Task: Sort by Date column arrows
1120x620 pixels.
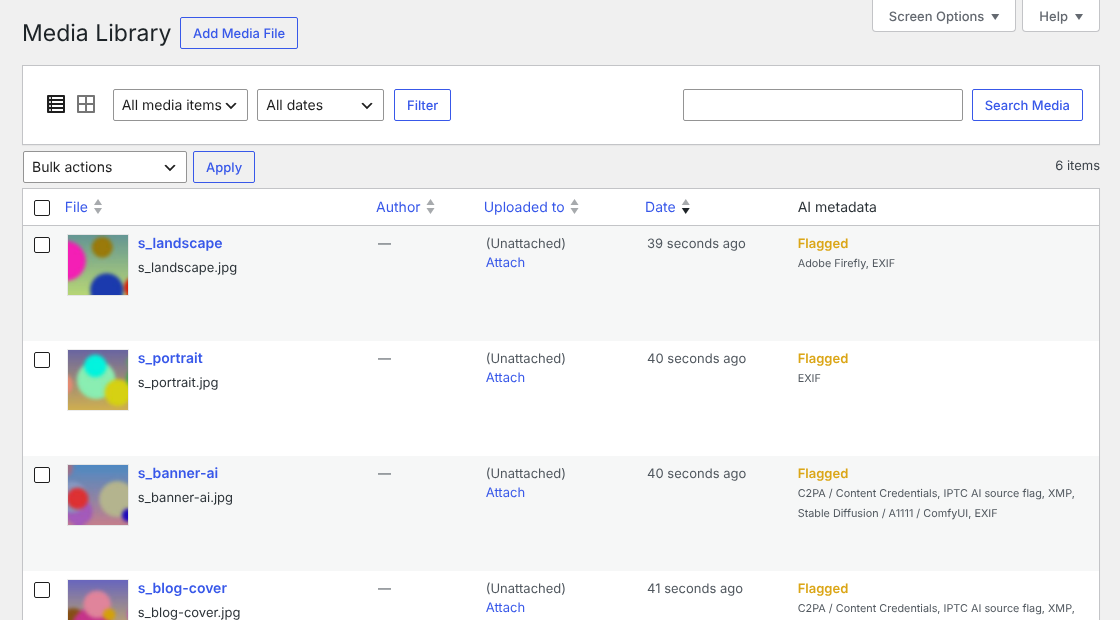Action: point(686,207)
